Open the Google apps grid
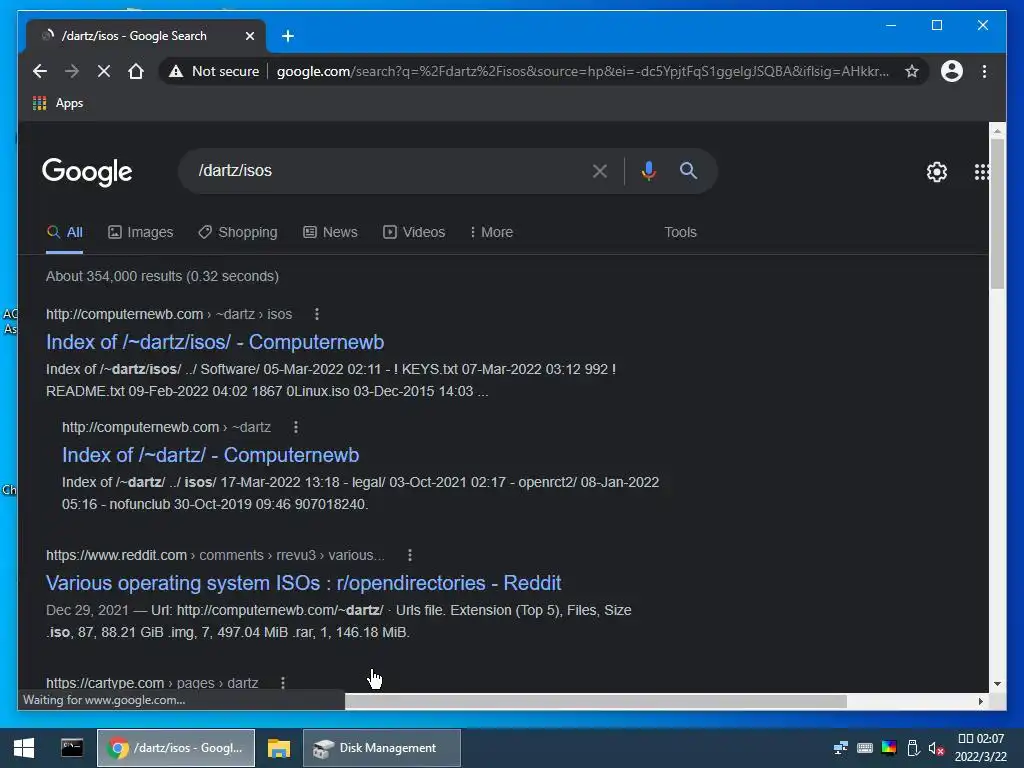This screenshot has height=768, width=1024. point(982,172)
